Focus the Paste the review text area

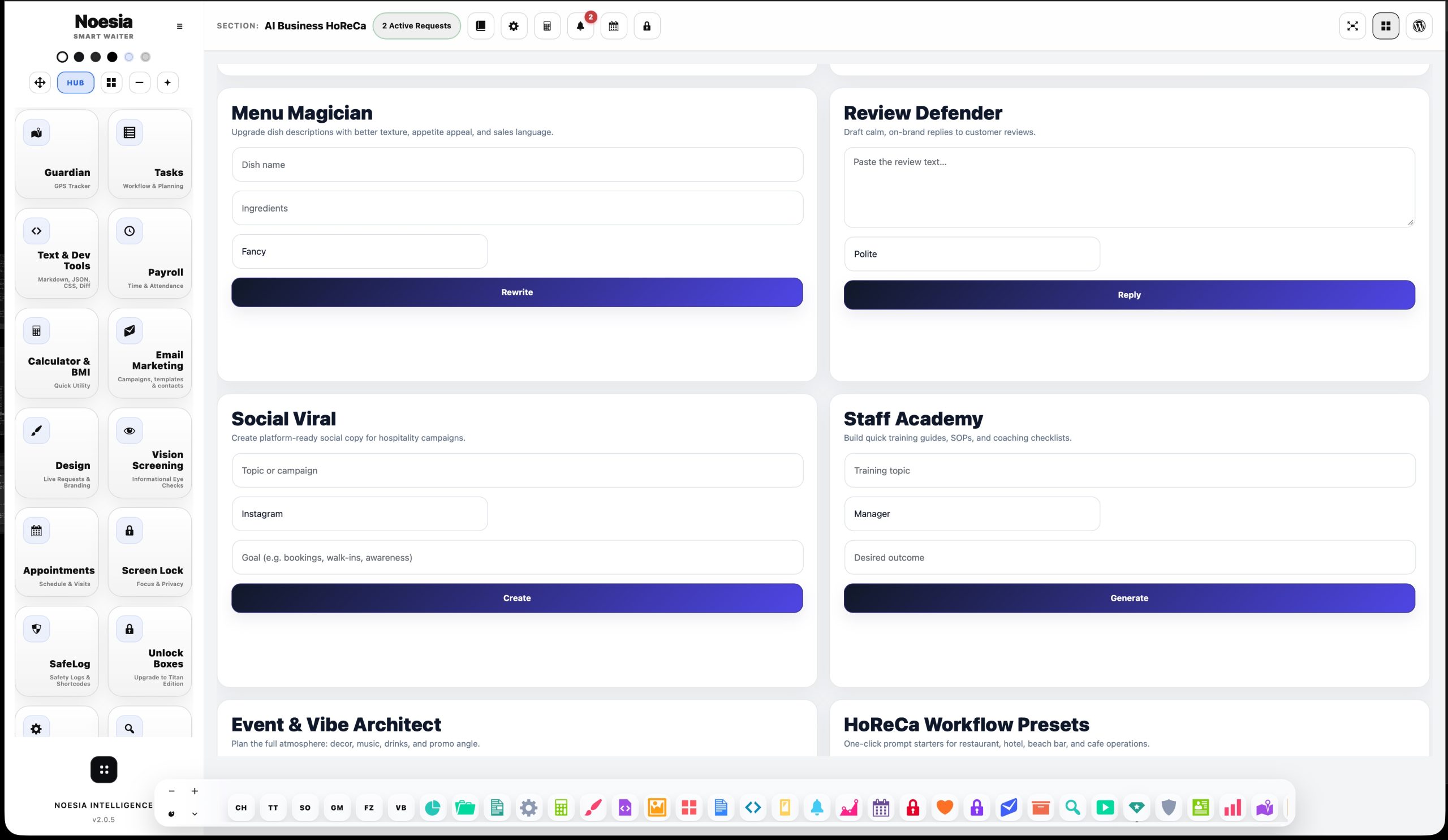point(1129,187)
